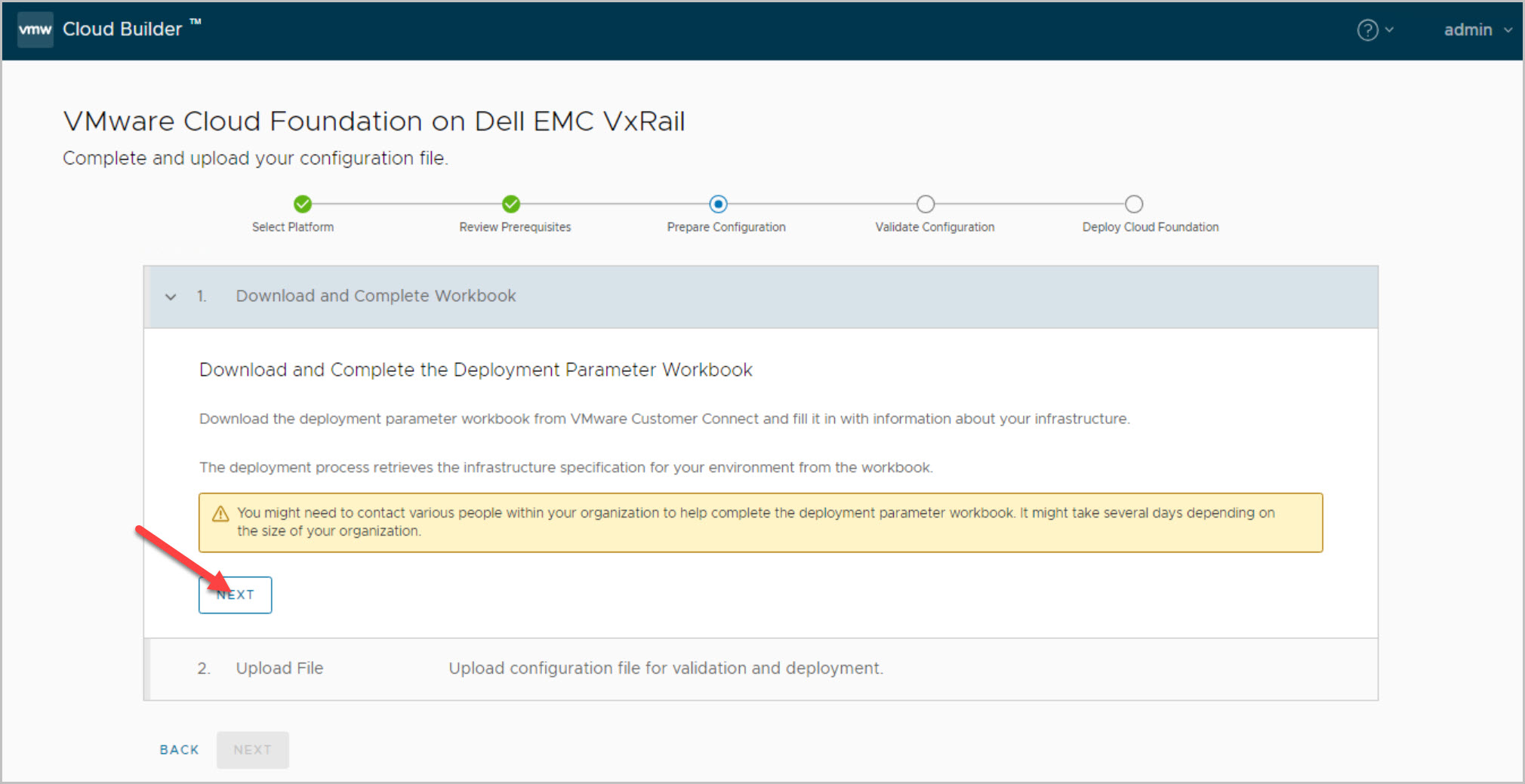Open the help question mark icon
The height and width of the screenshot is (784, 1525).
point(1367,30)
